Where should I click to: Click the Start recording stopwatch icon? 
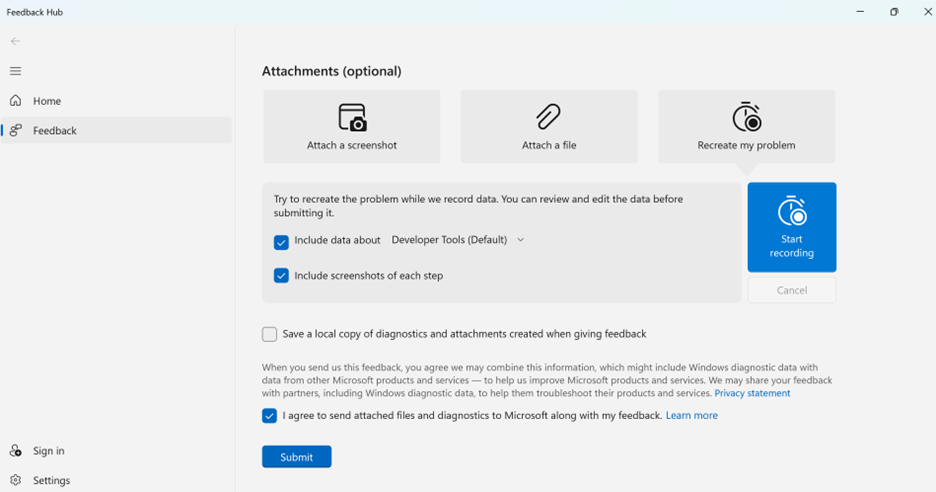pyautogui.click(x=792, y=211)
